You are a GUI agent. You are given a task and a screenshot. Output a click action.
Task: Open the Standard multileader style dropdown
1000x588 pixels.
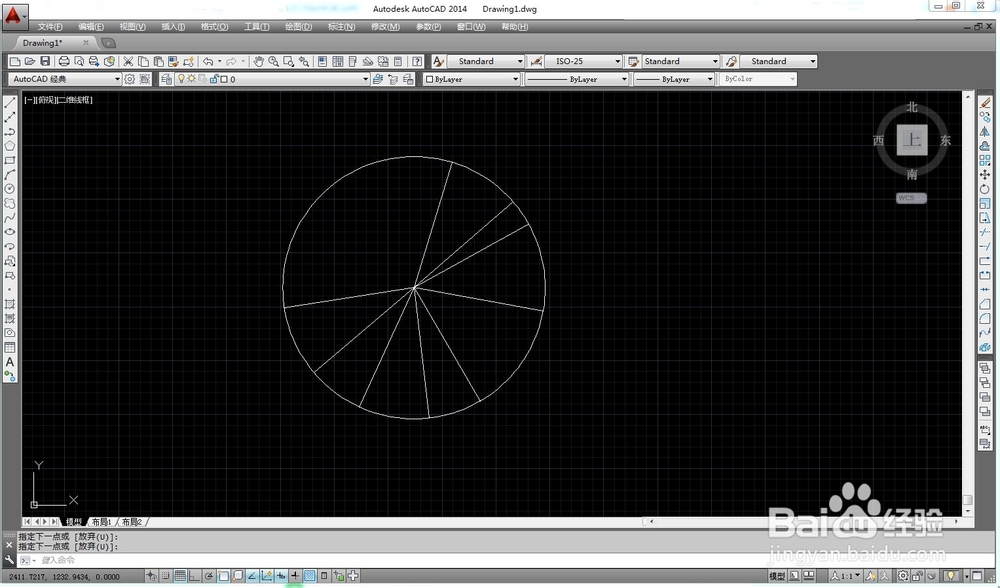tap(778, 61)
